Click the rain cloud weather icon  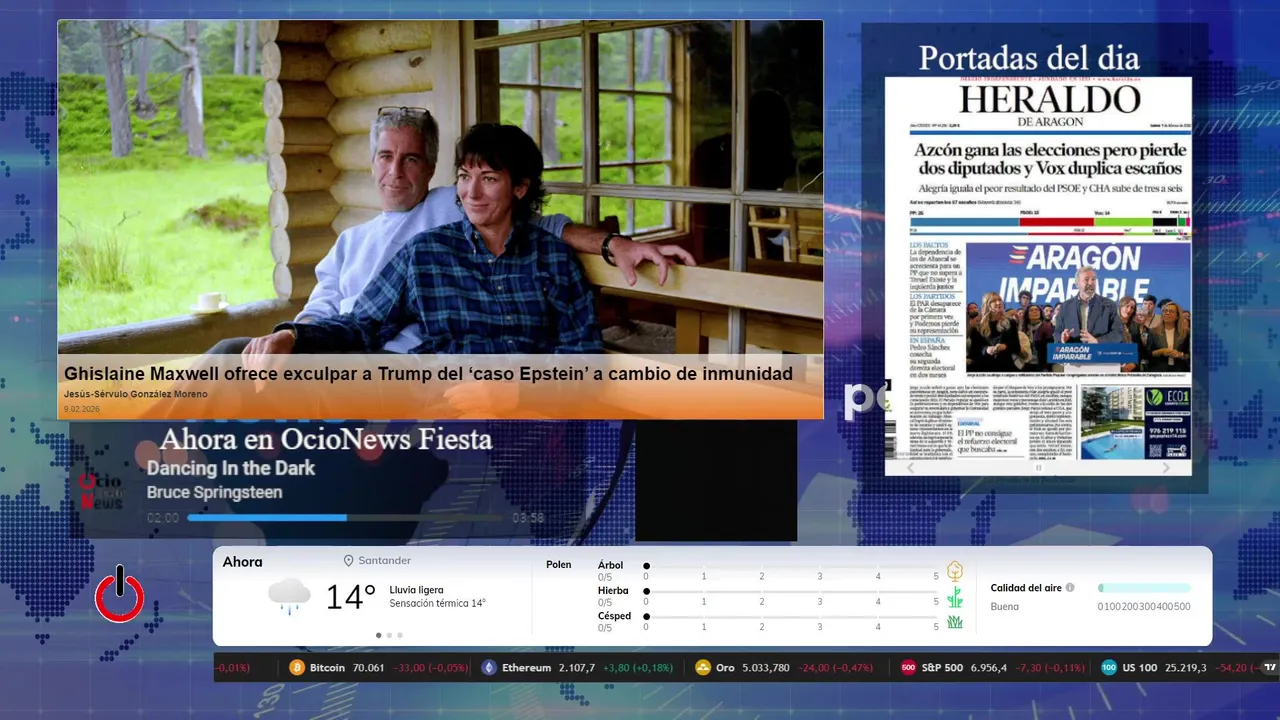tap(289, 596)
